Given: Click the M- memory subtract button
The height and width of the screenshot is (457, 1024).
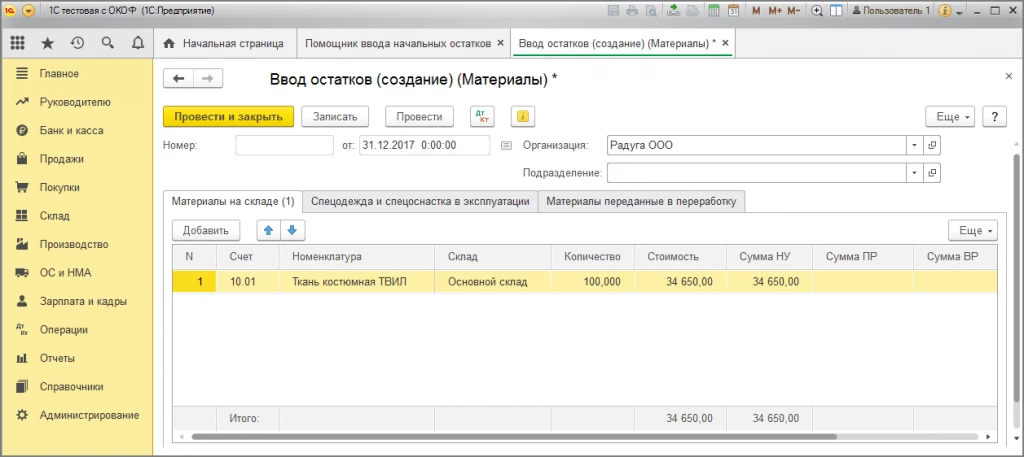Looking at the screenshot, I should [x=793, y=11].
